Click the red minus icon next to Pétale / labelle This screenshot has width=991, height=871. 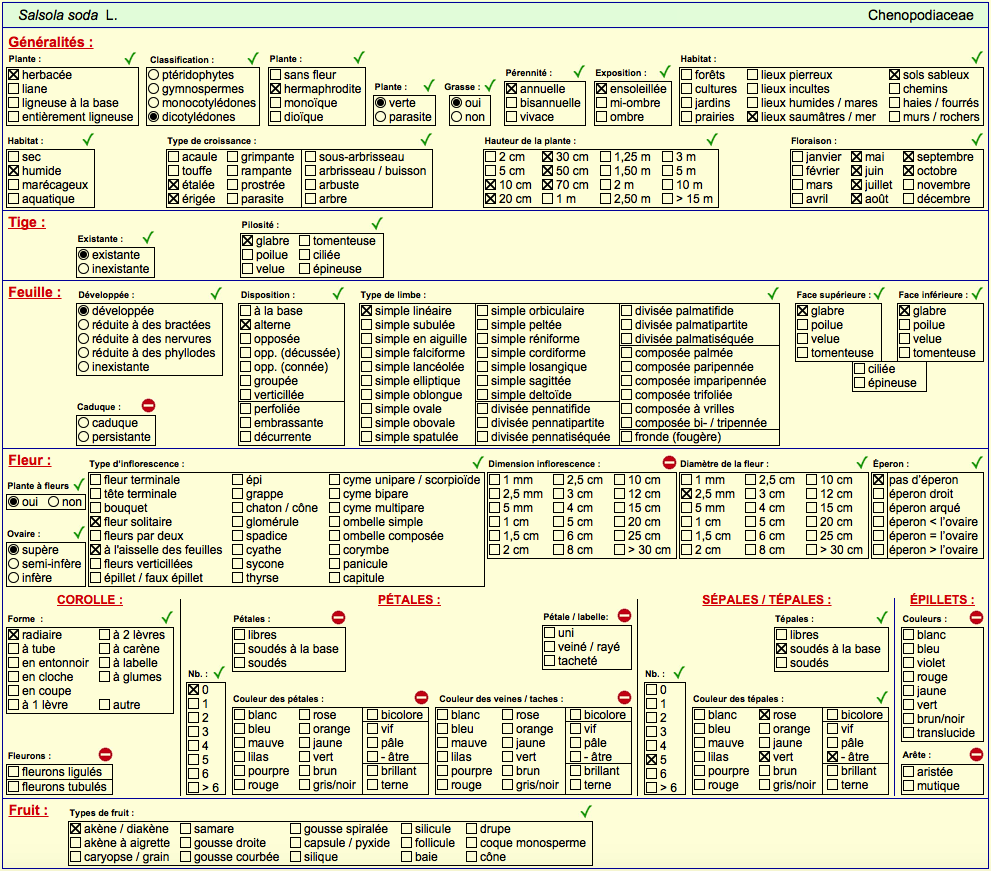pos(624,615)
